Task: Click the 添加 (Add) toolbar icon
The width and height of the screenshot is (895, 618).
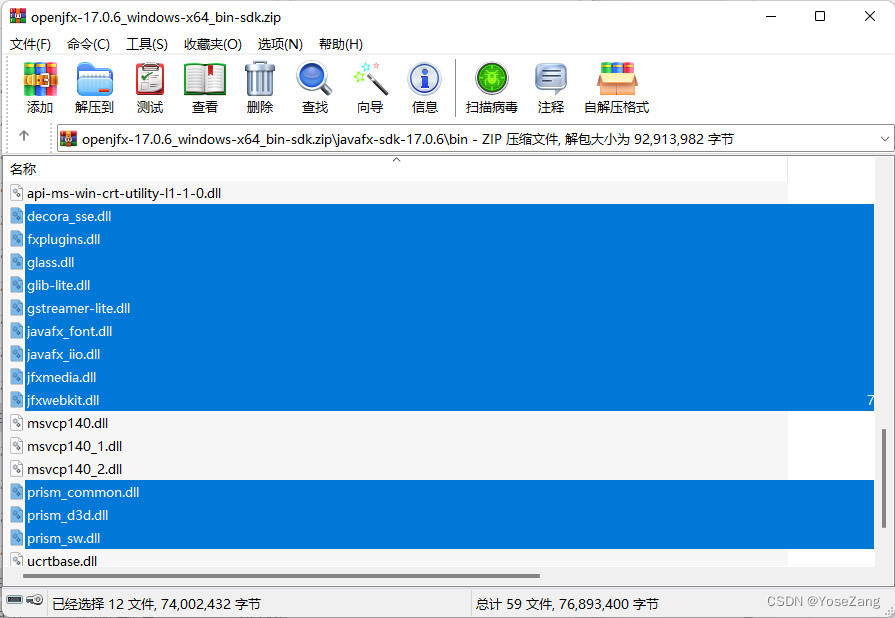Action: [40, 87]
